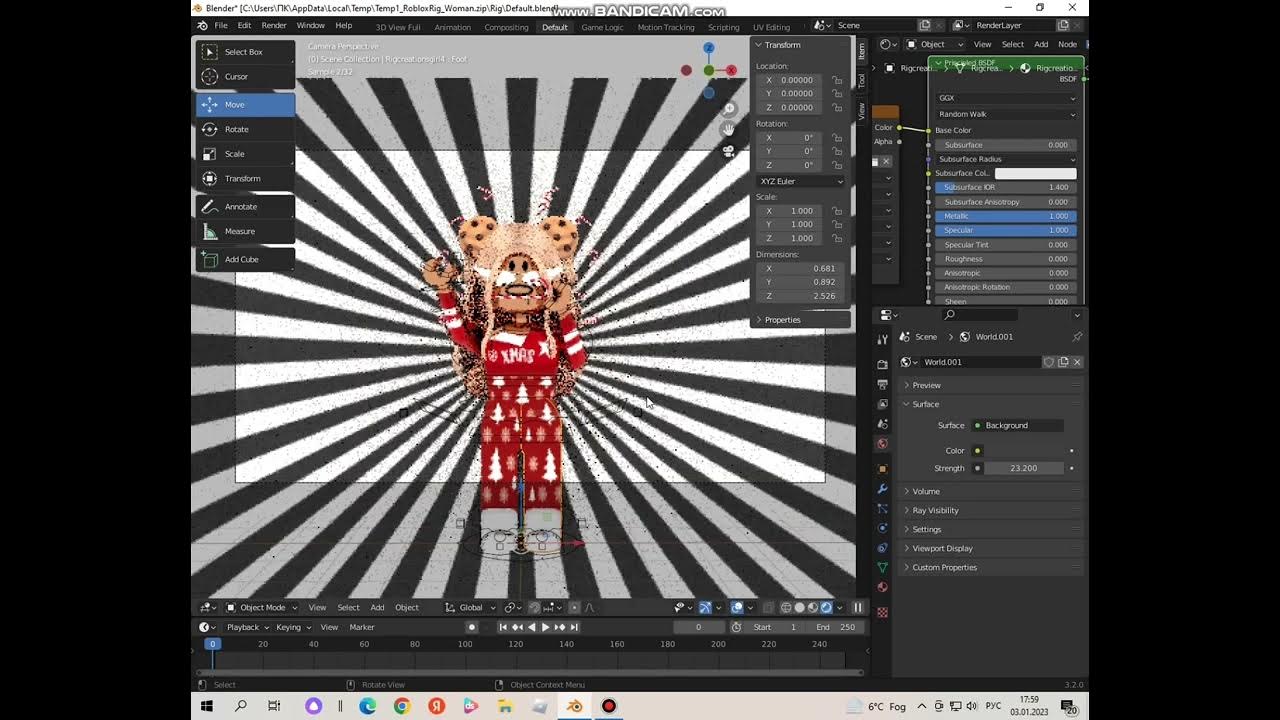
Task: Select the Add Cube tool
Action: [245, 259]
